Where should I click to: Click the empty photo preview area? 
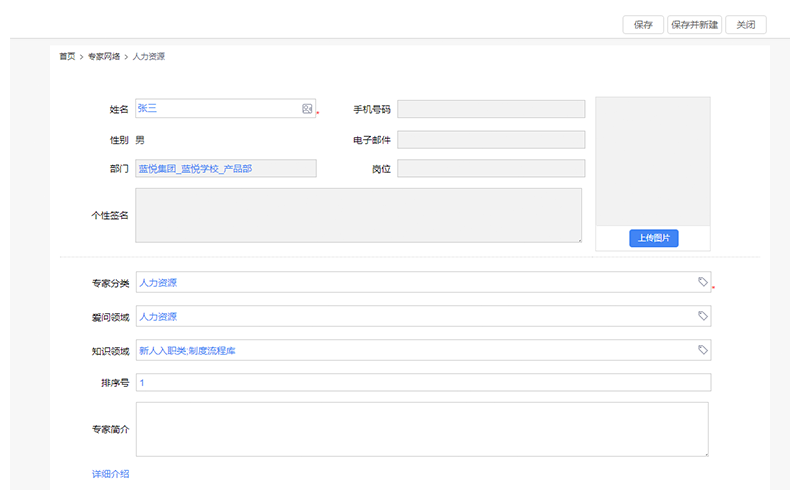tap(653, 161)
